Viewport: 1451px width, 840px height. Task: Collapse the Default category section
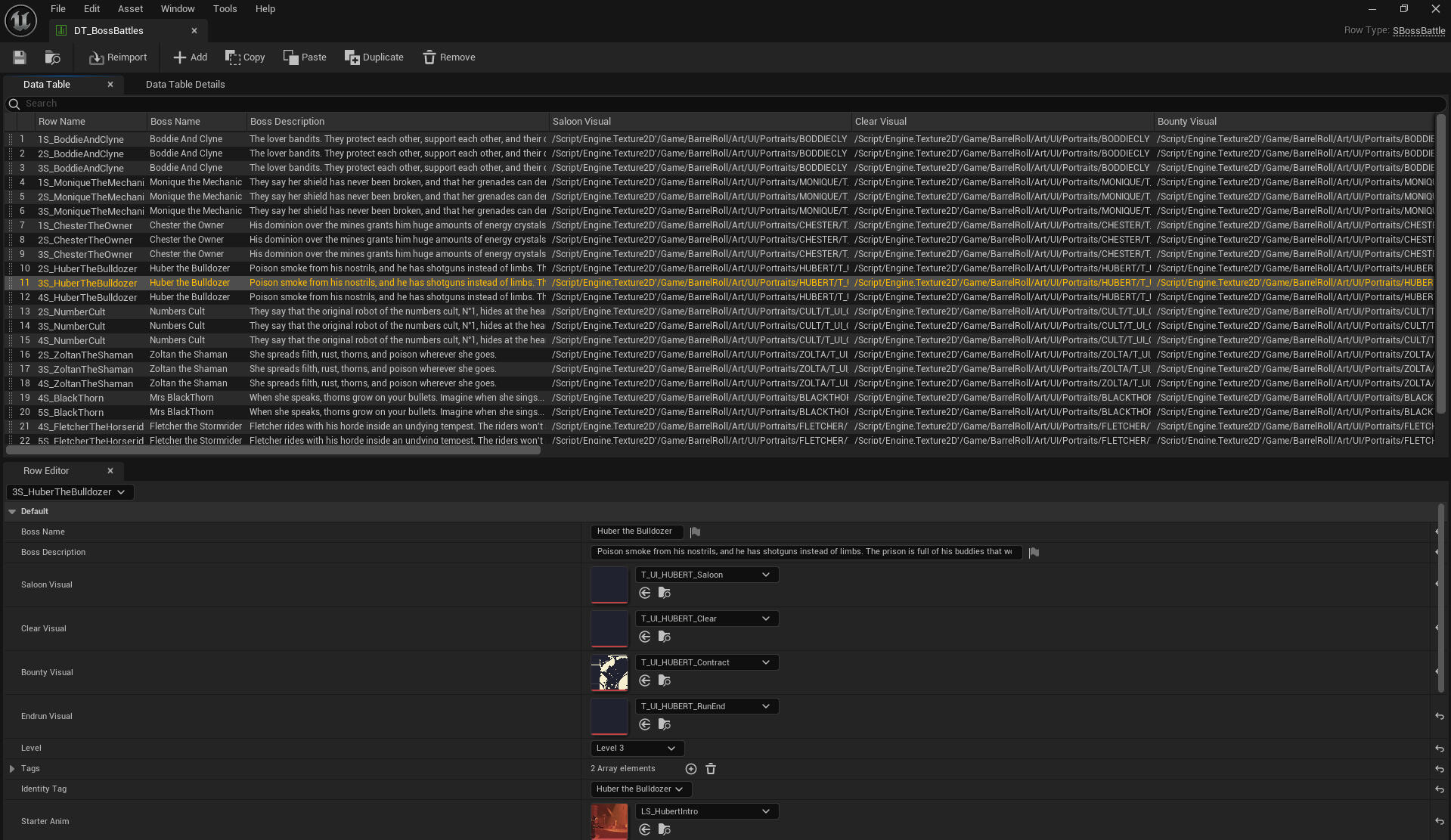pos(12,512)
